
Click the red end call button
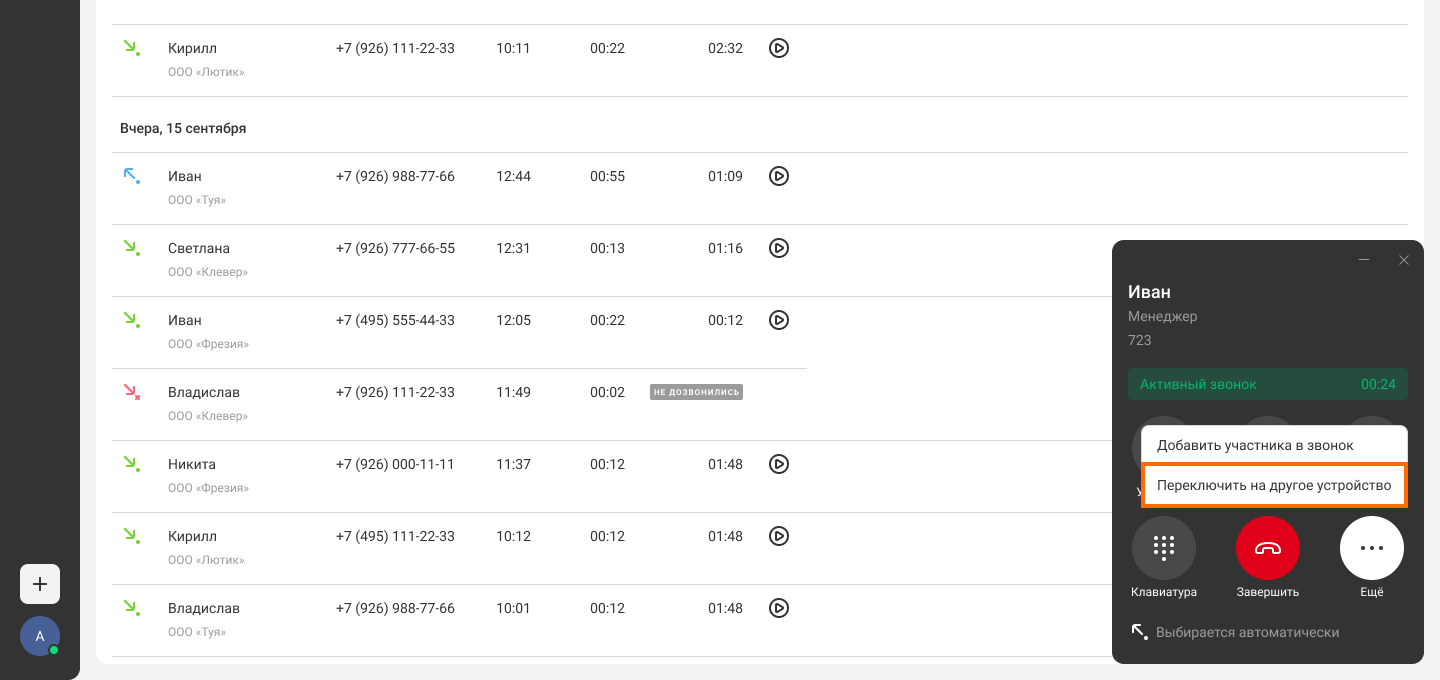[x=1268, y=548]
